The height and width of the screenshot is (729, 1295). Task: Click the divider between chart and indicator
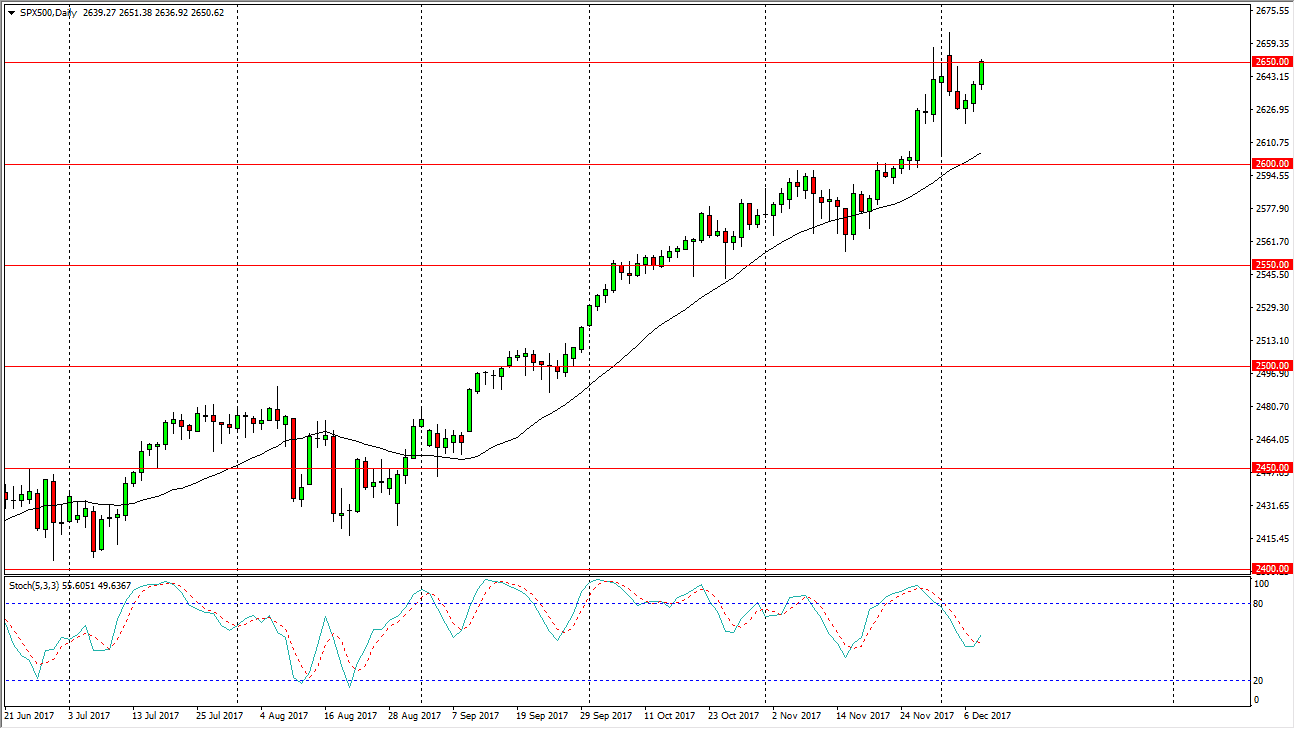[600, 573]
